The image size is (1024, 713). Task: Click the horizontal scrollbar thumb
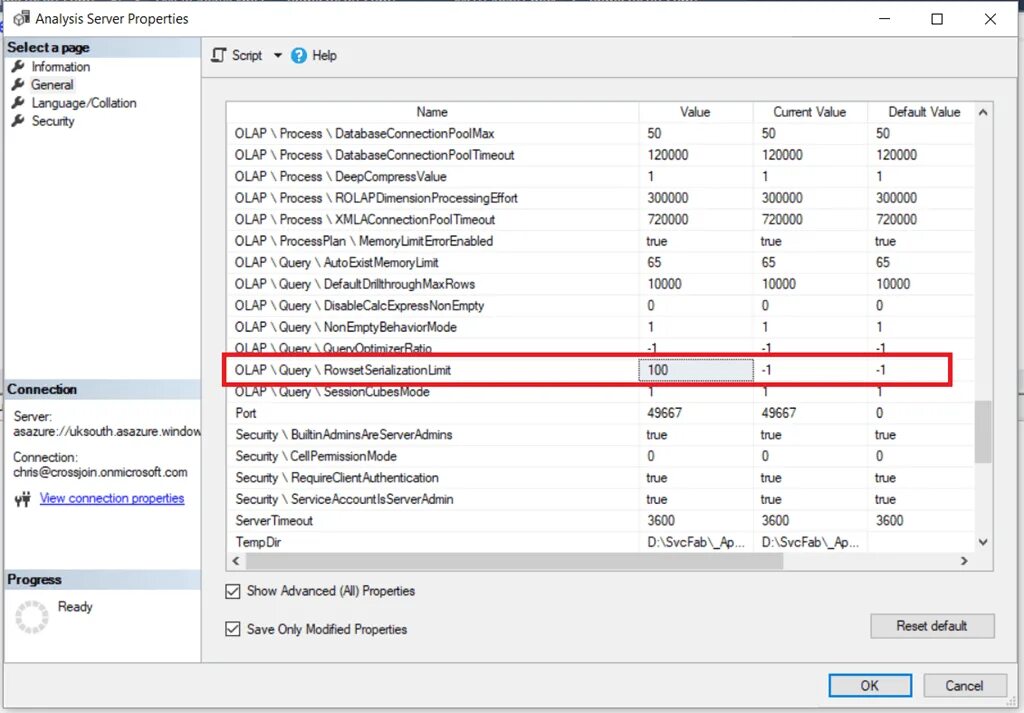(514, 561)
